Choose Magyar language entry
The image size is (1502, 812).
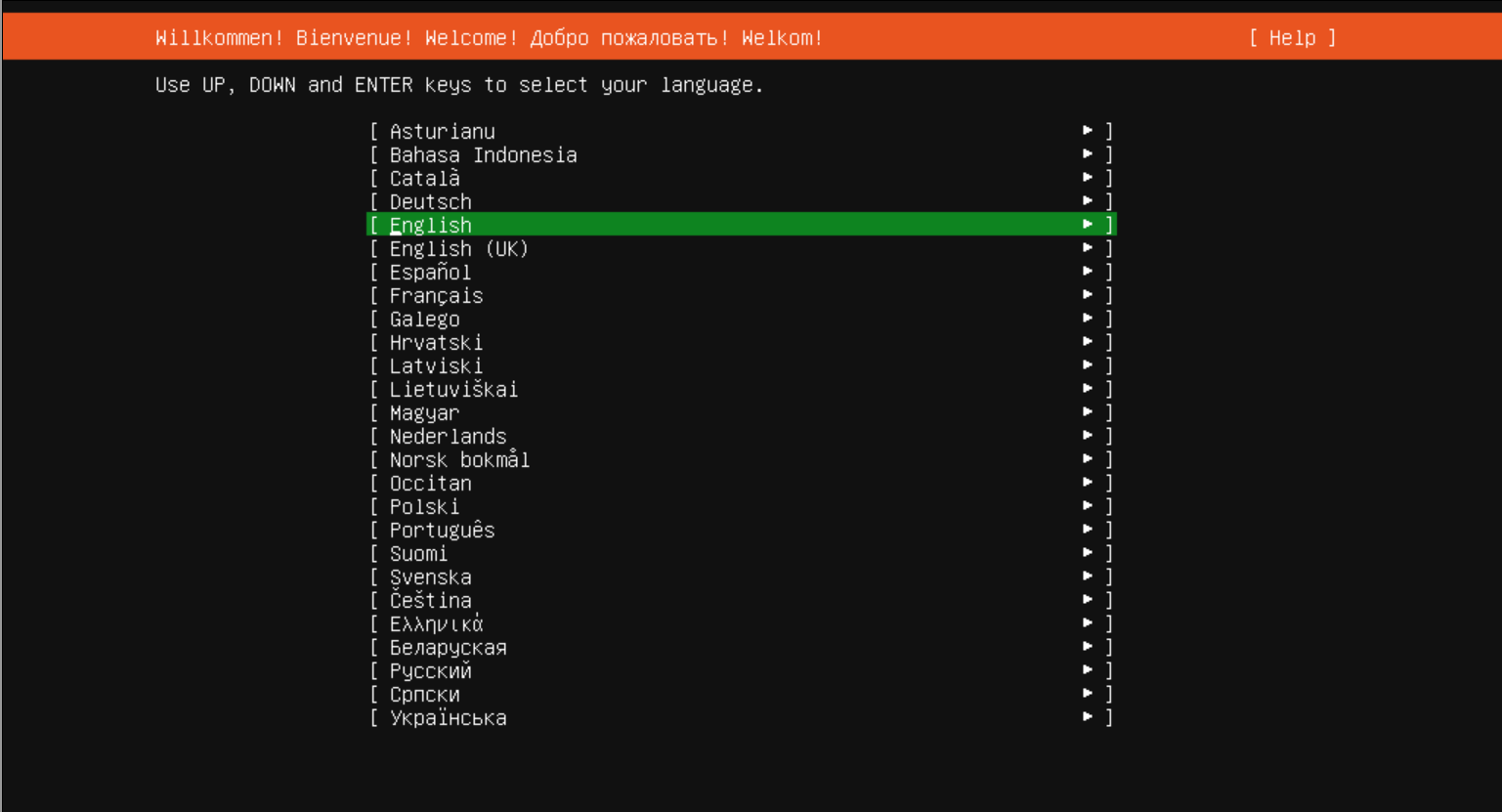pos(424,413)
